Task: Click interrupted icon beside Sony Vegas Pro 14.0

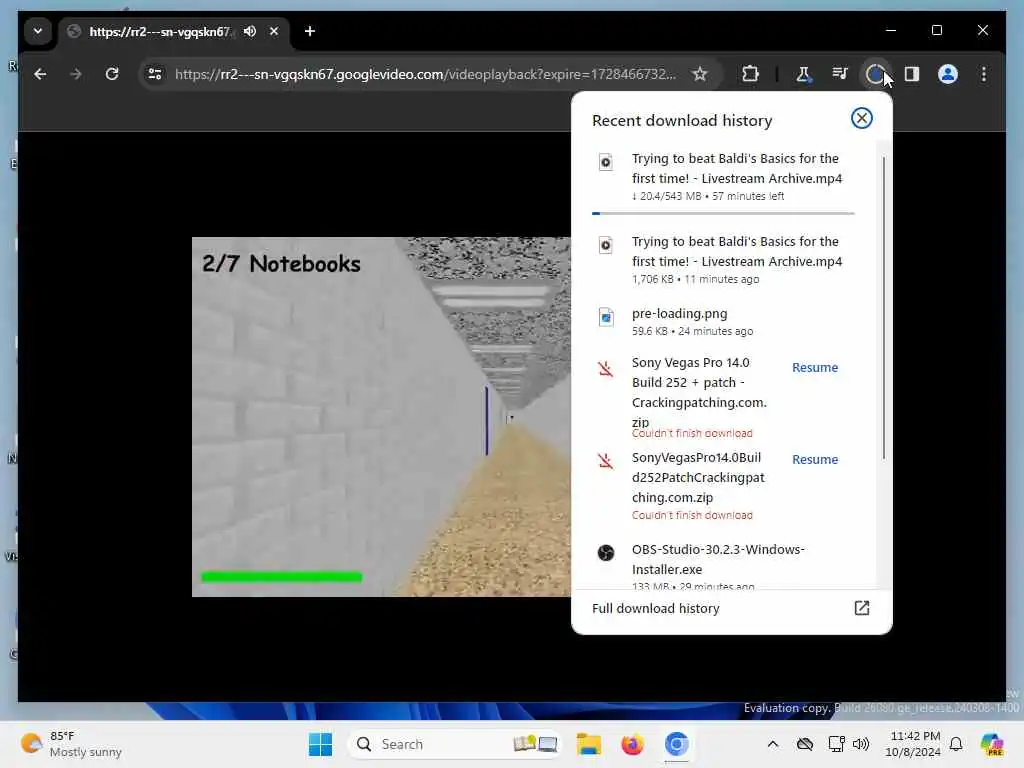Action: click(605, 369)
